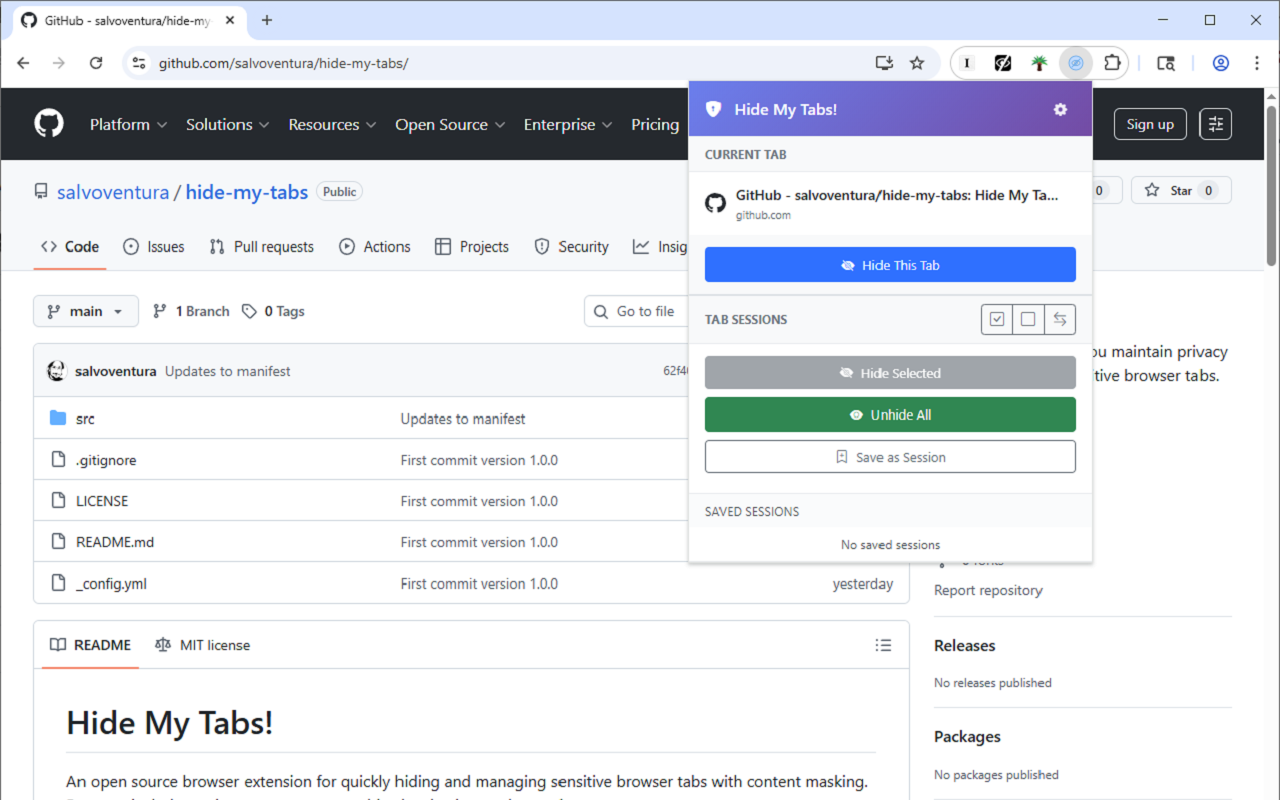Image resolution: width=1280 pixels, height=800 pixels.
Task: Click the Sign up button
Action: [1150, 124]
